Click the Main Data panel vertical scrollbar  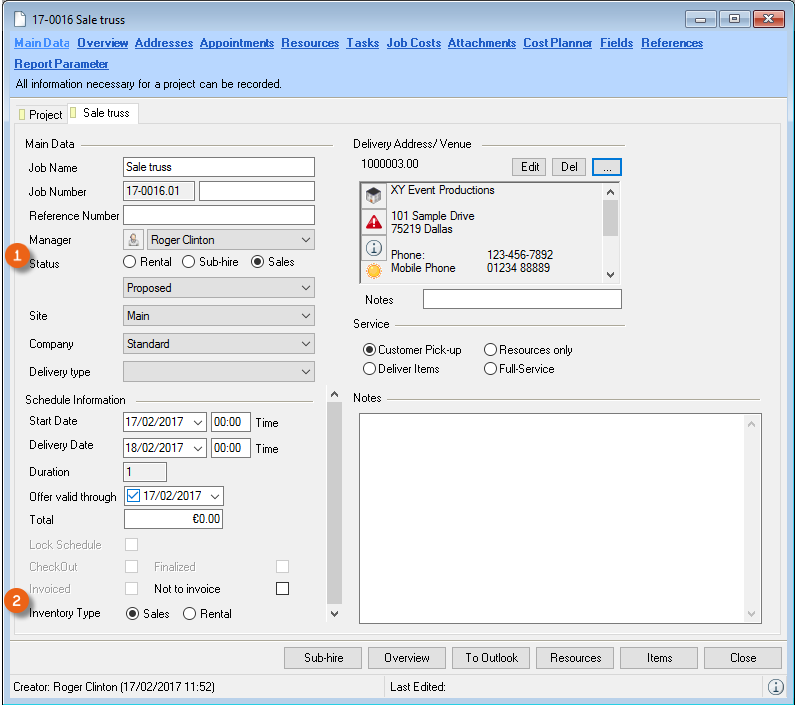point(335,500)
